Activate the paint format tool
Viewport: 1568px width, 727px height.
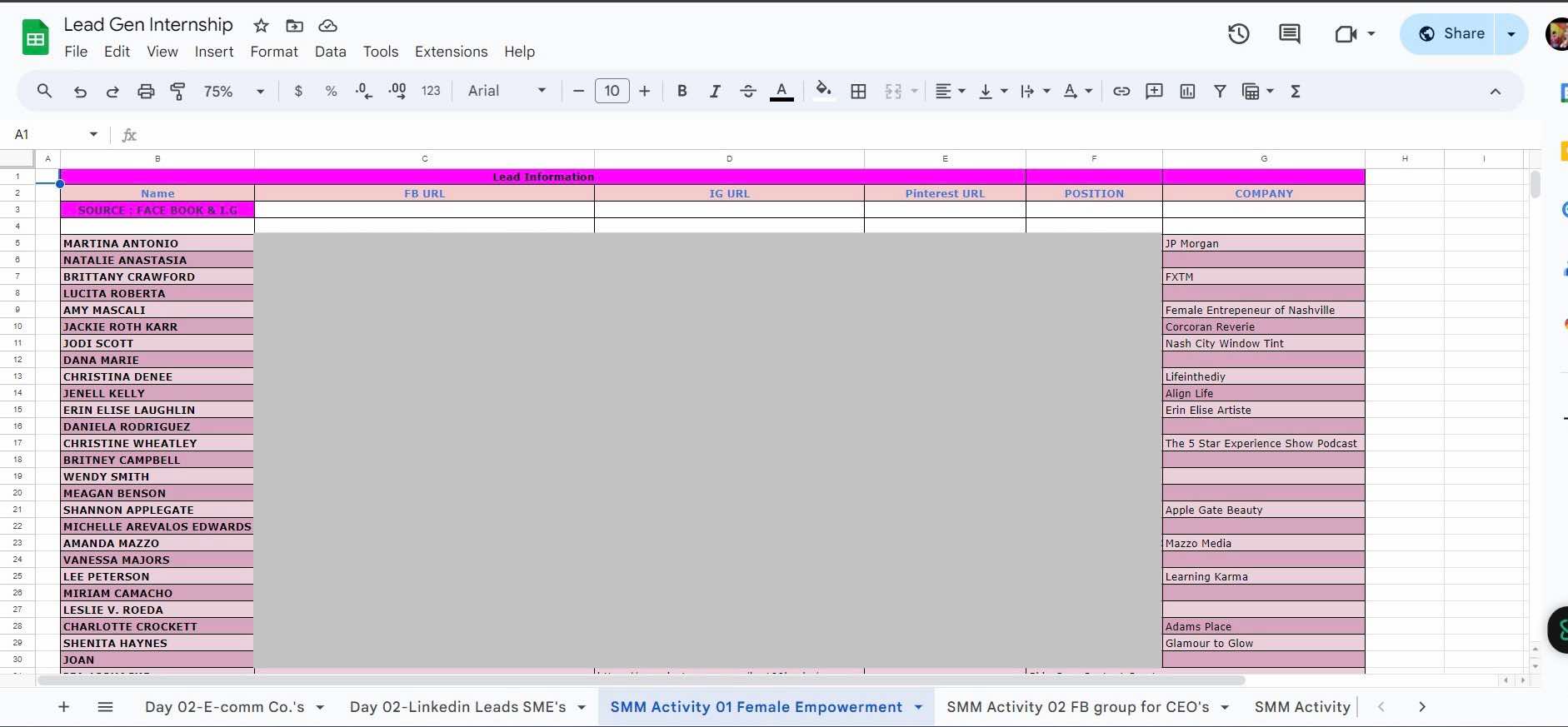click(177, 92)
